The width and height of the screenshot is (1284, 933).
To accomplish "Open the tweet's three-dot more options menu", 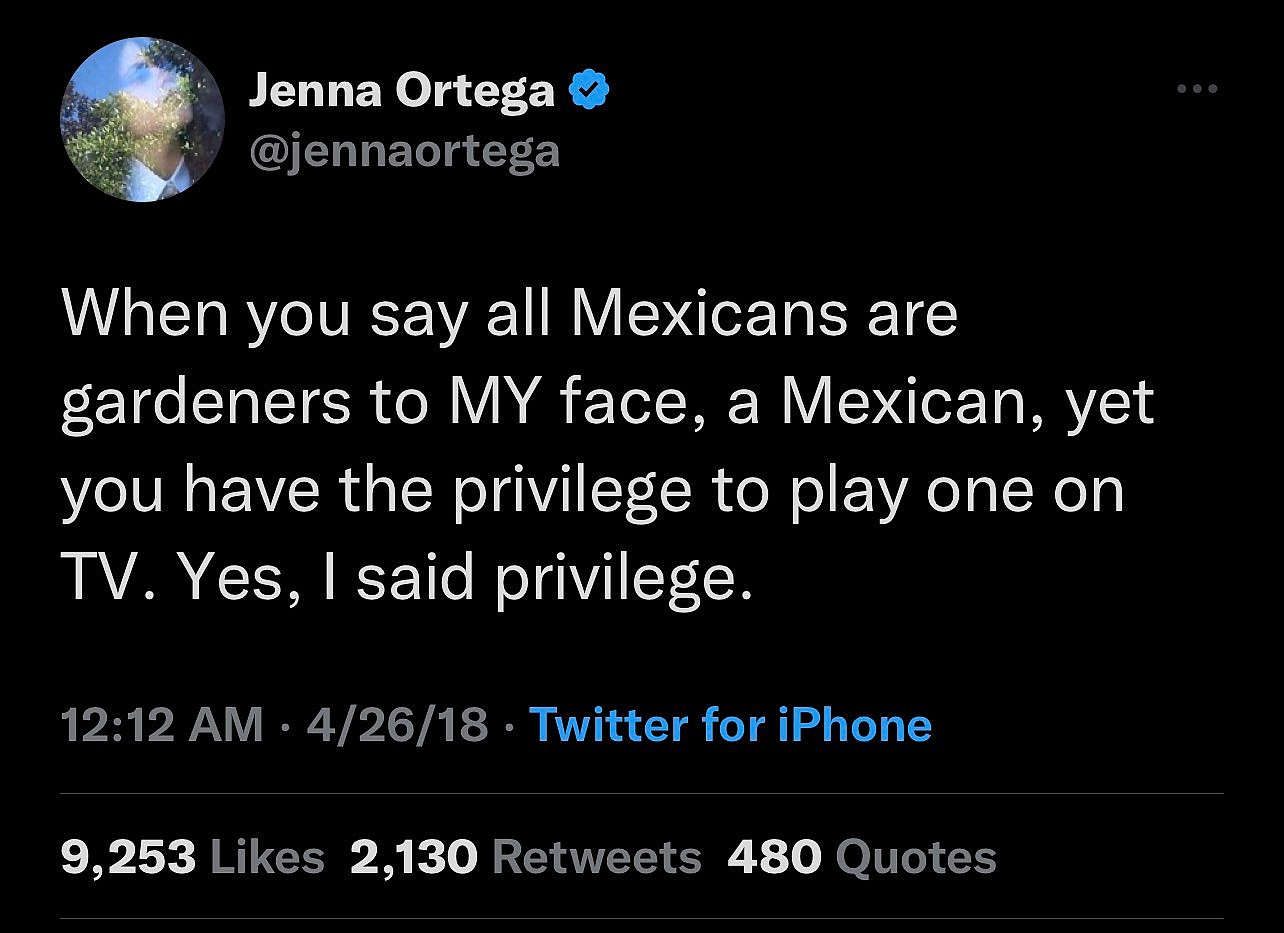I will 1196,90.
